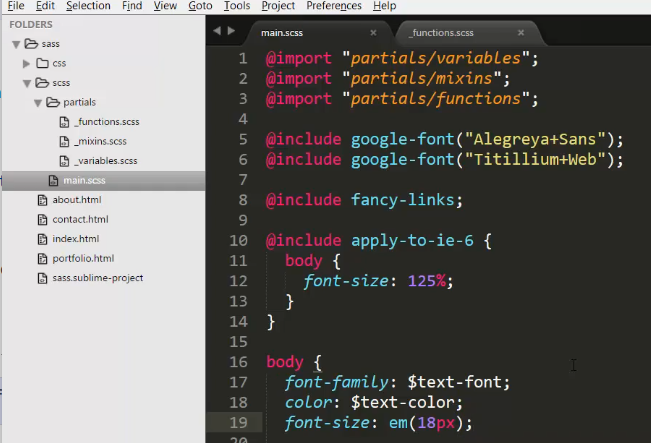Viewport: 651px width, 443px height.
Task: Switch to the _functions.scss tab
Action: [x=440, y=33]
